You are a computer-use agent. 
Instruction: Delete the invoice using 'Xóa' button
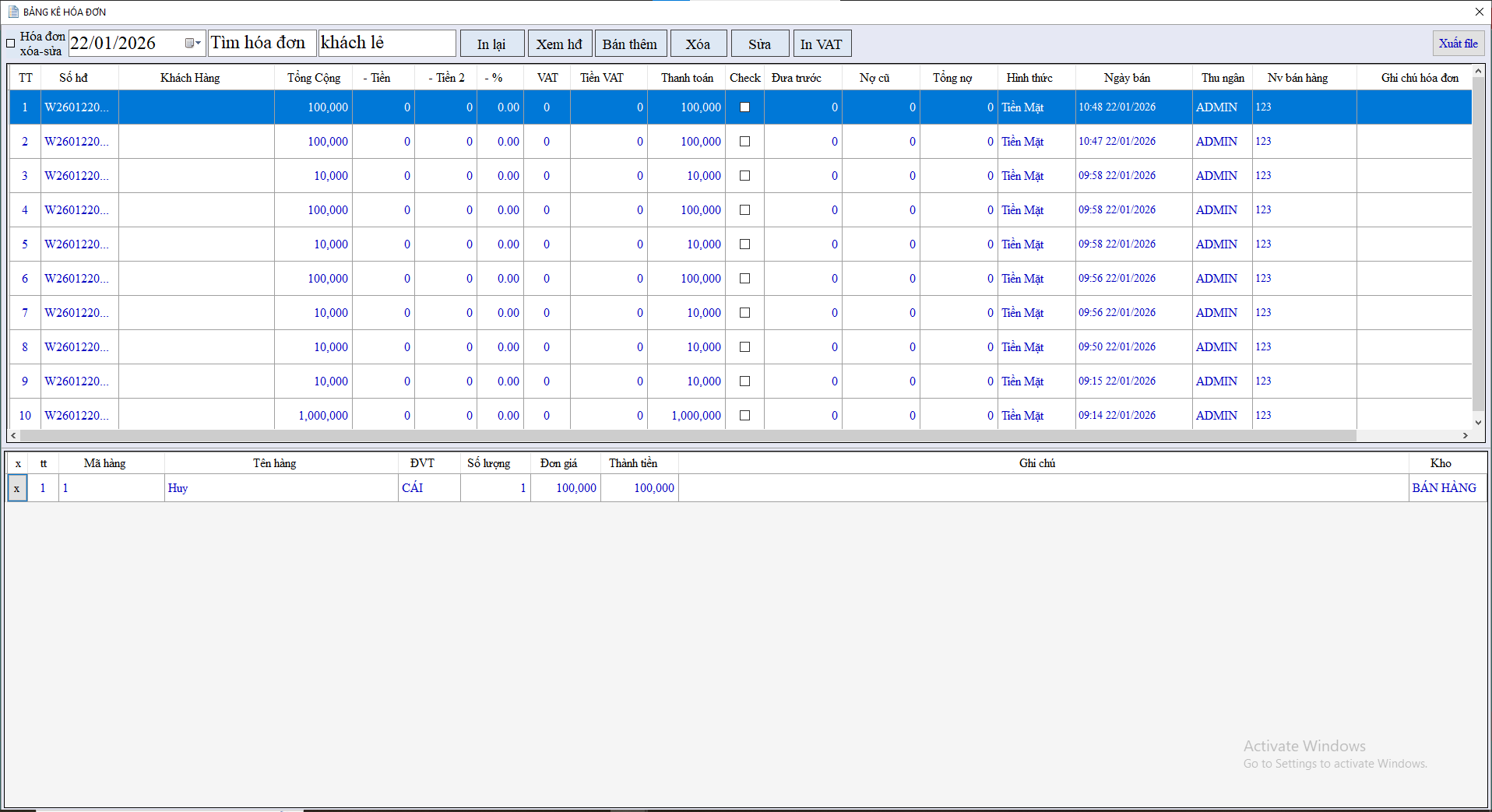(x=698, y=44)
